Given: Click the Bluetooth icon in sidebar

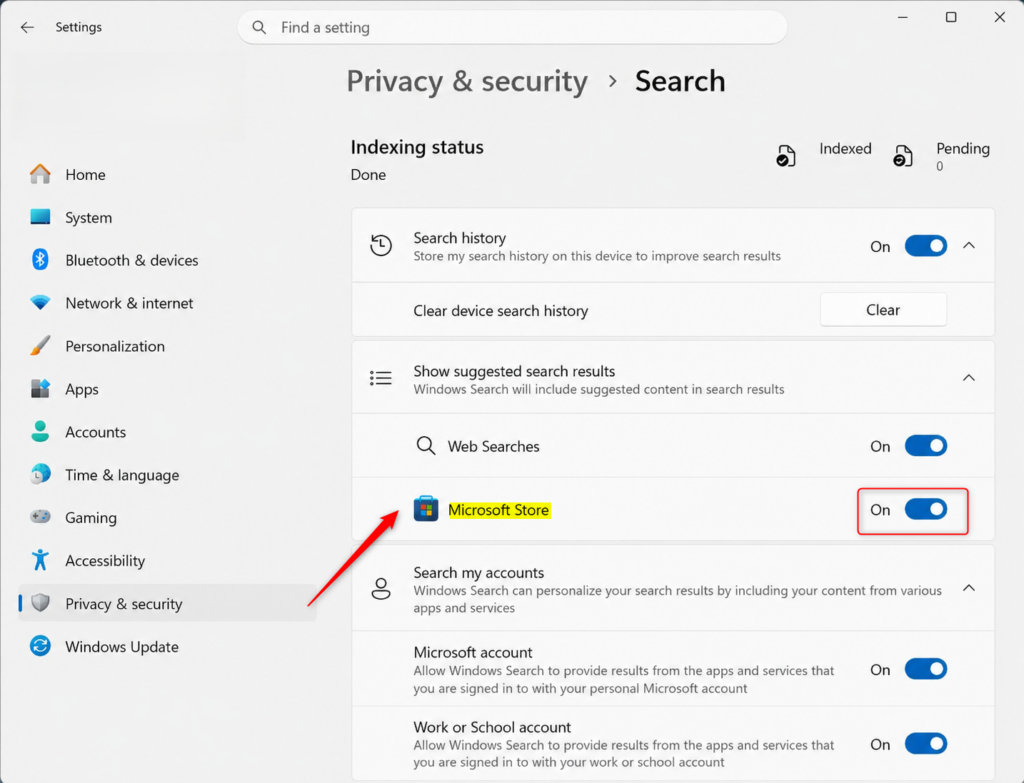Looking at the screenshot, I should click(x=40, y=260).
